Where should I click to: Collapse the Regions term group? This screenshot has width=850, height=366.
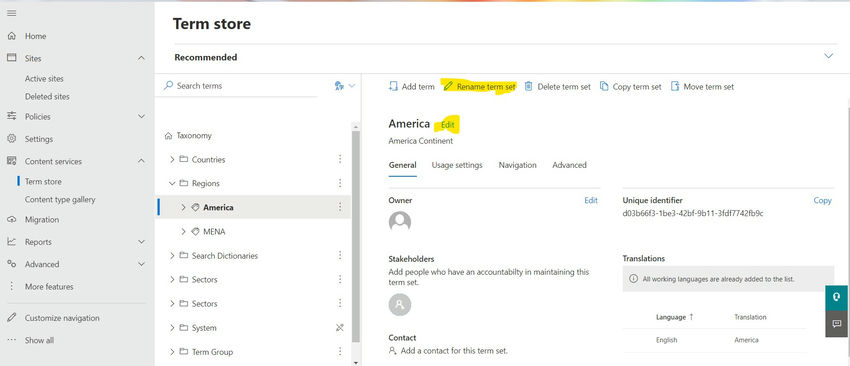172,183
